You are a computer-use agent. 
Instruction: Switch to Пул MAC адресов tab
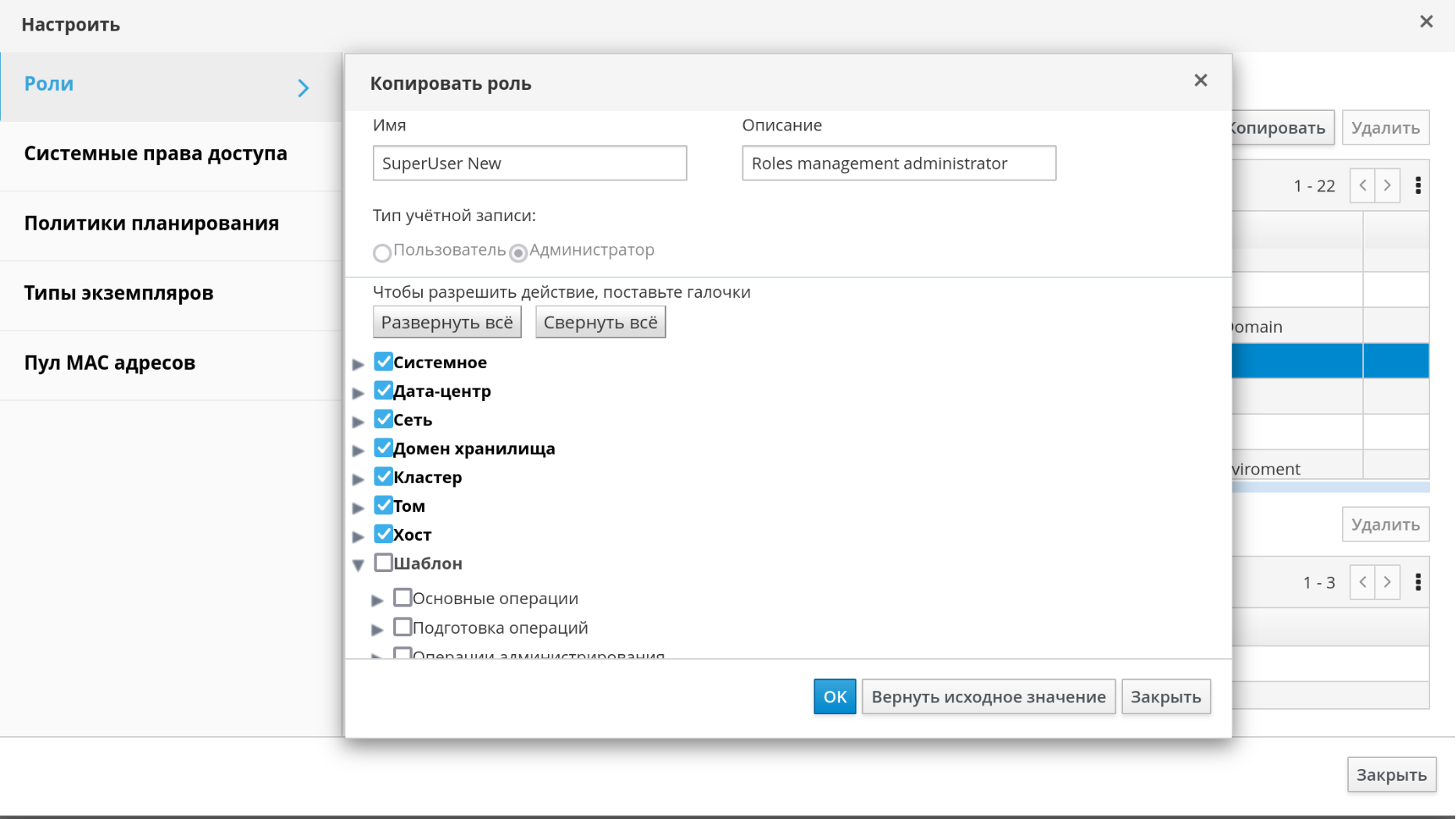tap(109, 363)
